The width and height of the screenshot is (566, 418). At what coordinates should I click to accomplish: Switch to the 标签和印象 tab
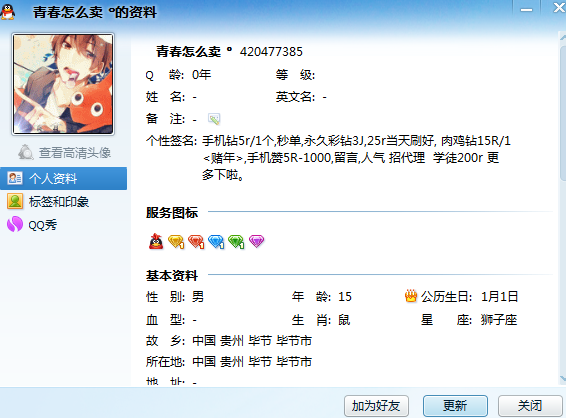48,201
